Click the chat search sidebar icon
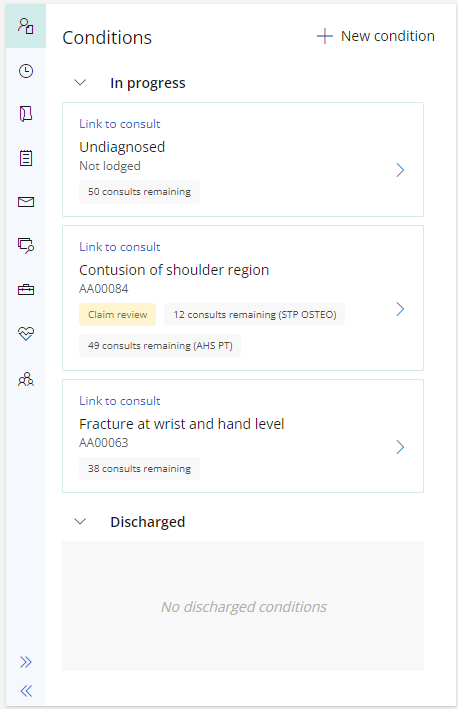This screenshot has width=458, height=709. 26,246
